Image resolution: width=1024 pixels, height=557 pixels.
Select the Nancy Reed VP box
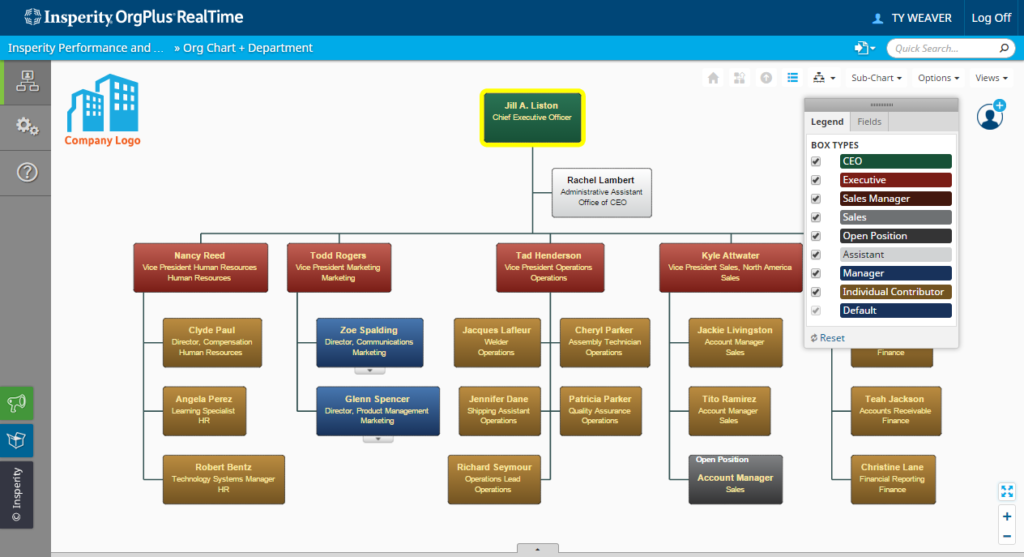pyautogui.click(x=200, y=267)
